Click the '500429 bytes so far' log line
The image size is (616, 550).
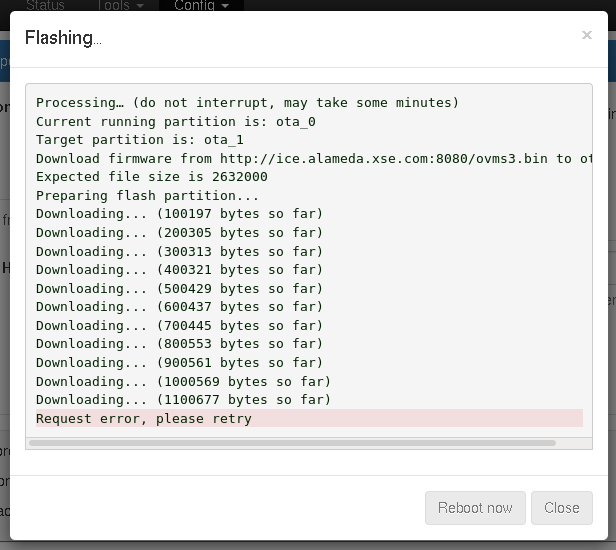[180, 288]
